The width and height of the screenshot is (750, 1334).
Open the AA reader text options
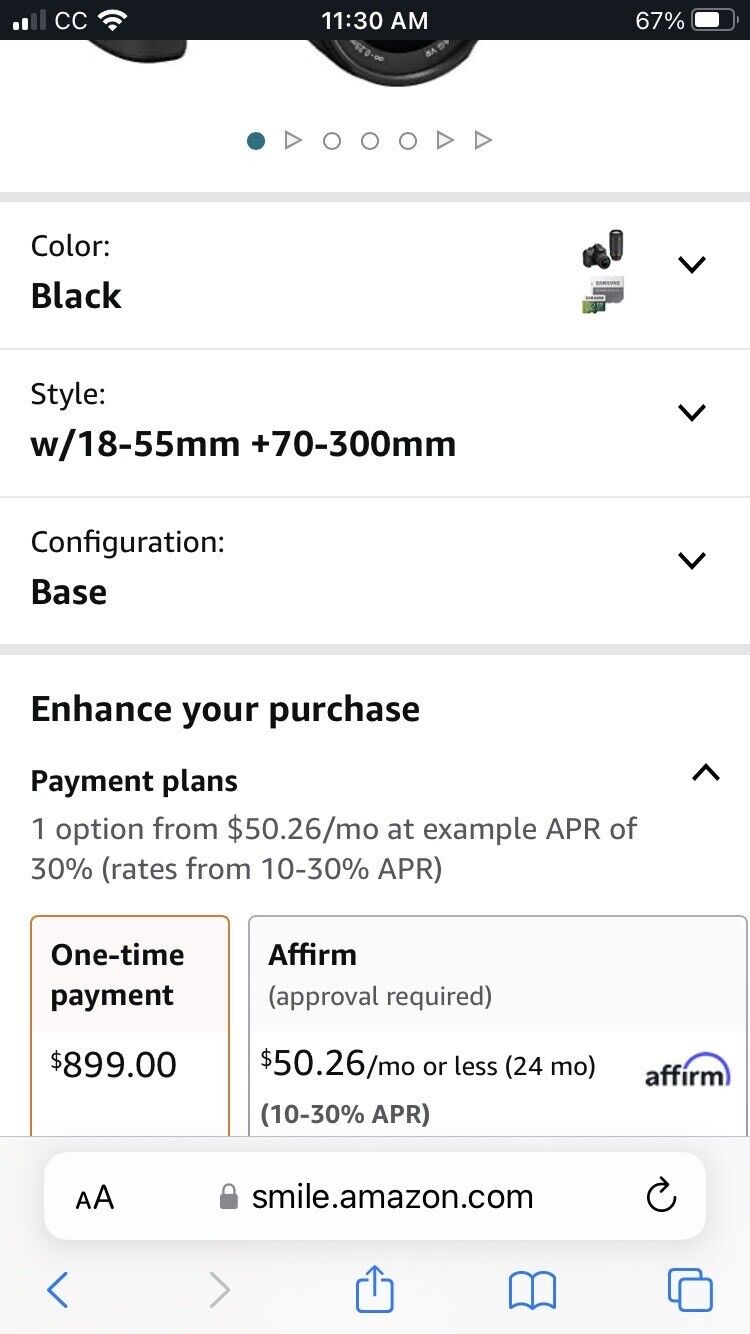95,1197
